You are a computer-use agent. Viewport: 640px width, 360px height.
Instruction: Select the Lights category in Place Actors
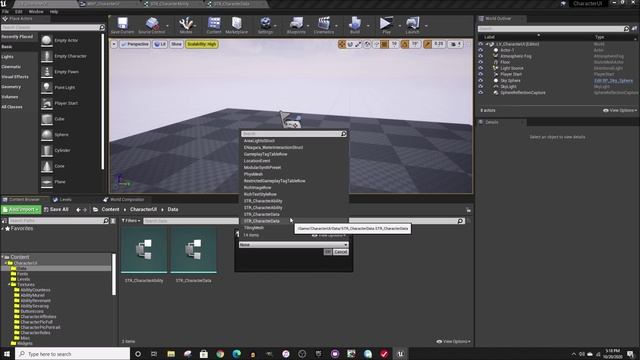(7, 57)
